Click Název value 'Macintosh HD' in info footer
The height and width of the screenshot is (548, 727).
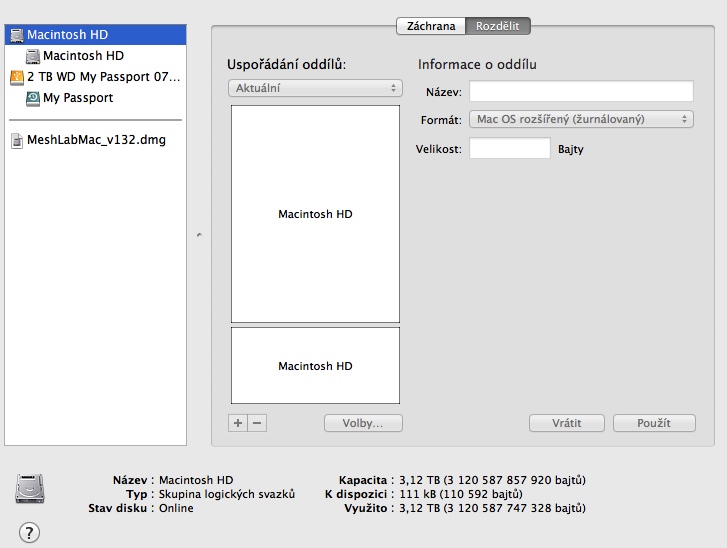(196, 480)
